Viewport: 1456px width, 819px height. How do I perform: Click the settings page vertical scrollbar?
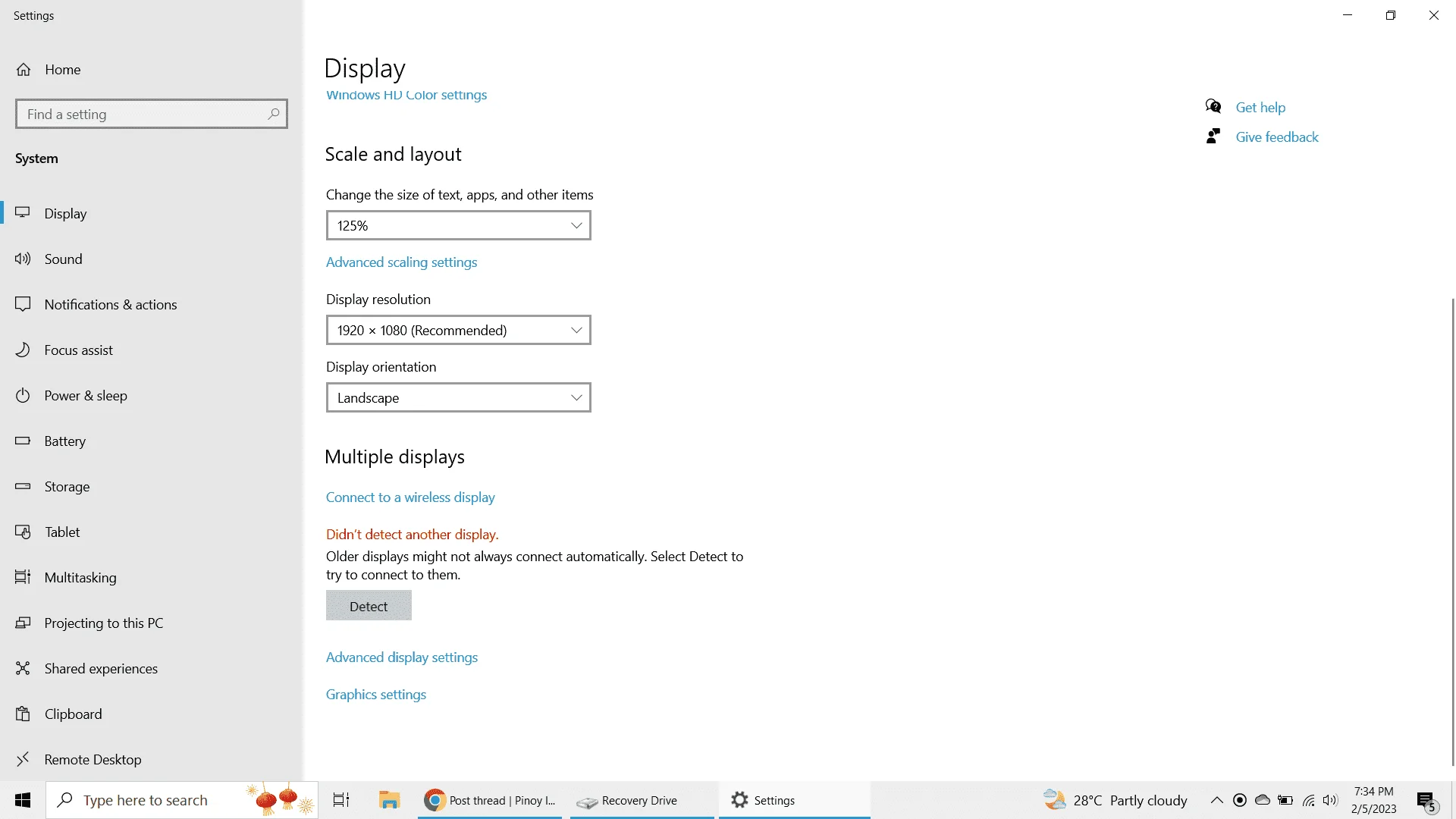[1452, 531]
